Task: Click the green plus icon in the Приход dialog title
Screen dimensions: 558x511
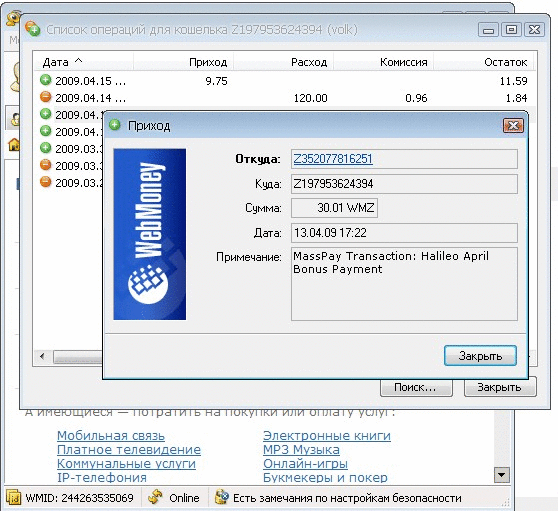Action: 115,125
